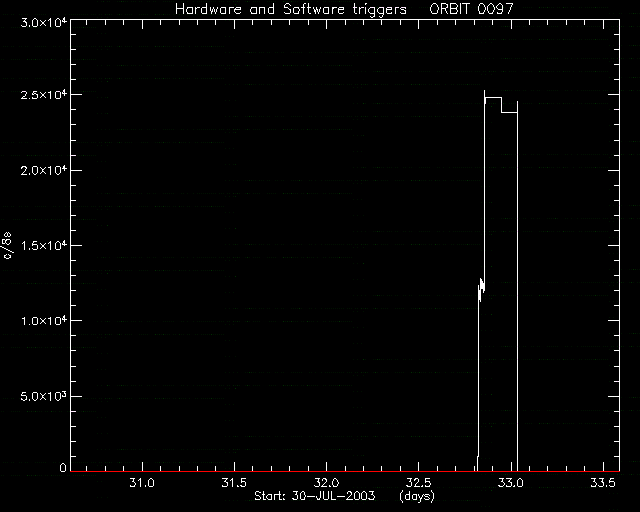Image resolution: width=640 pixels, height=512 pixels.
Task: Click the 'c/8s' y-axis unit label
Action: pos(7,245)
